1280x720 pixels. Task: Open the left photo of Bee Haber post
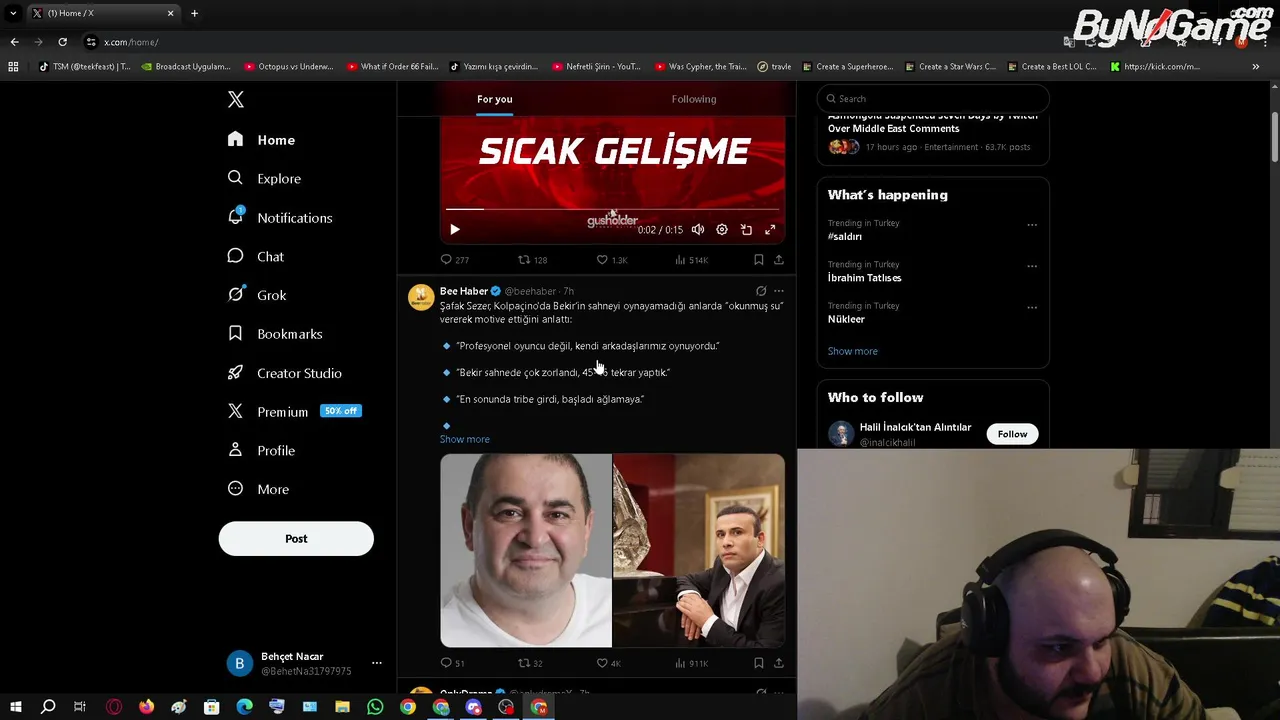(526, 551)
